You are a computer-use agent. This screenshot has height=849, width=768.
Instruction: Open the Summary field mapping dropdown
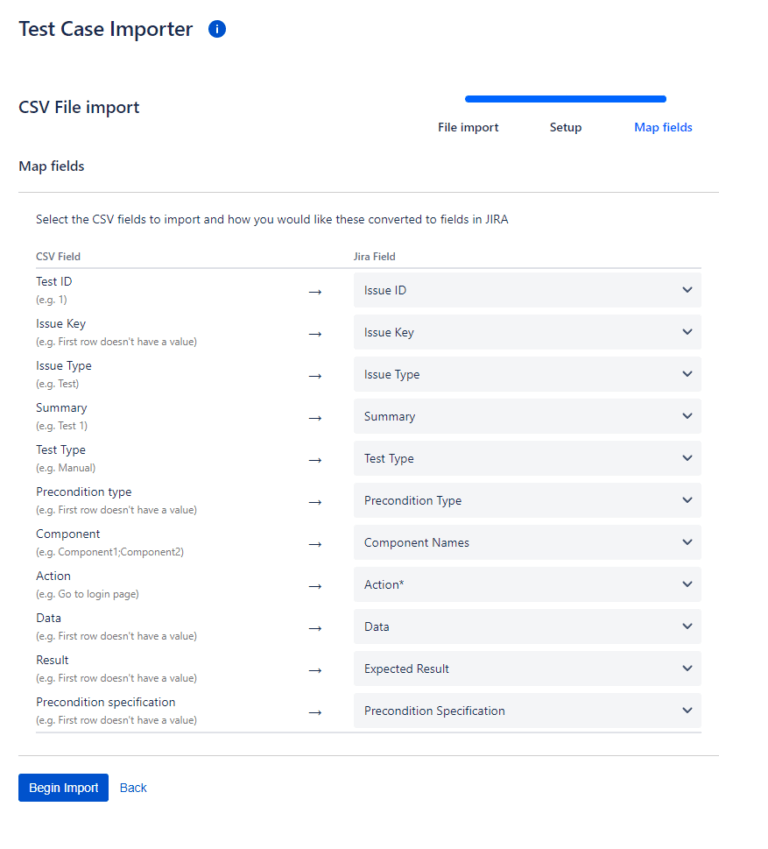coord(528,416)
